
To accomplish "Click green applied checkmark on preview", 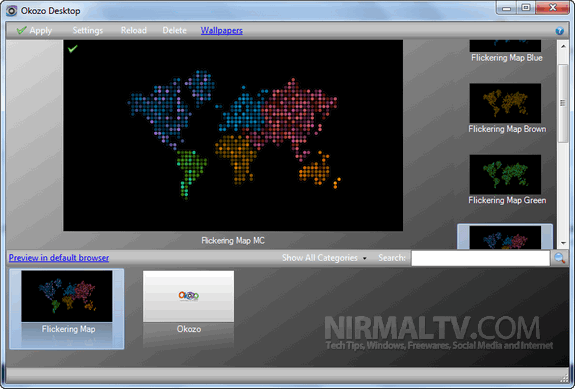I will click(73, 48).
